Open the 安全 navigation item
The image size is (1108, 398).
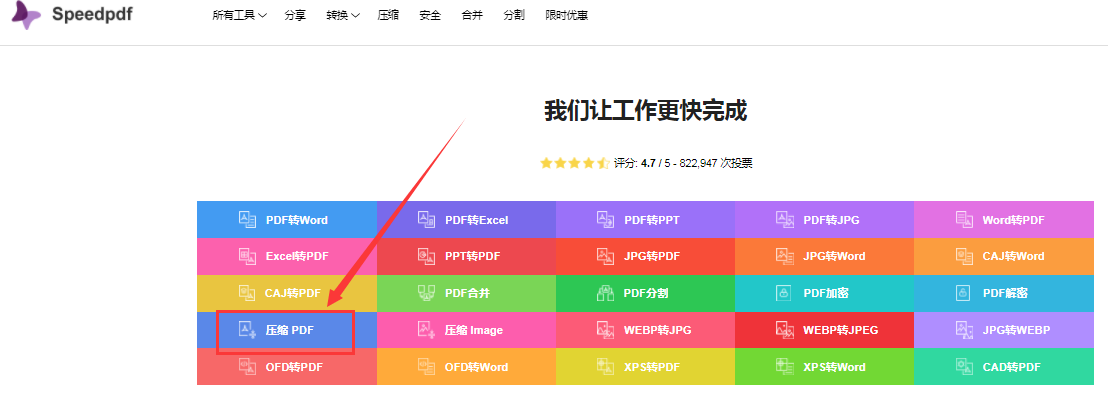click(x=430, y=15)
